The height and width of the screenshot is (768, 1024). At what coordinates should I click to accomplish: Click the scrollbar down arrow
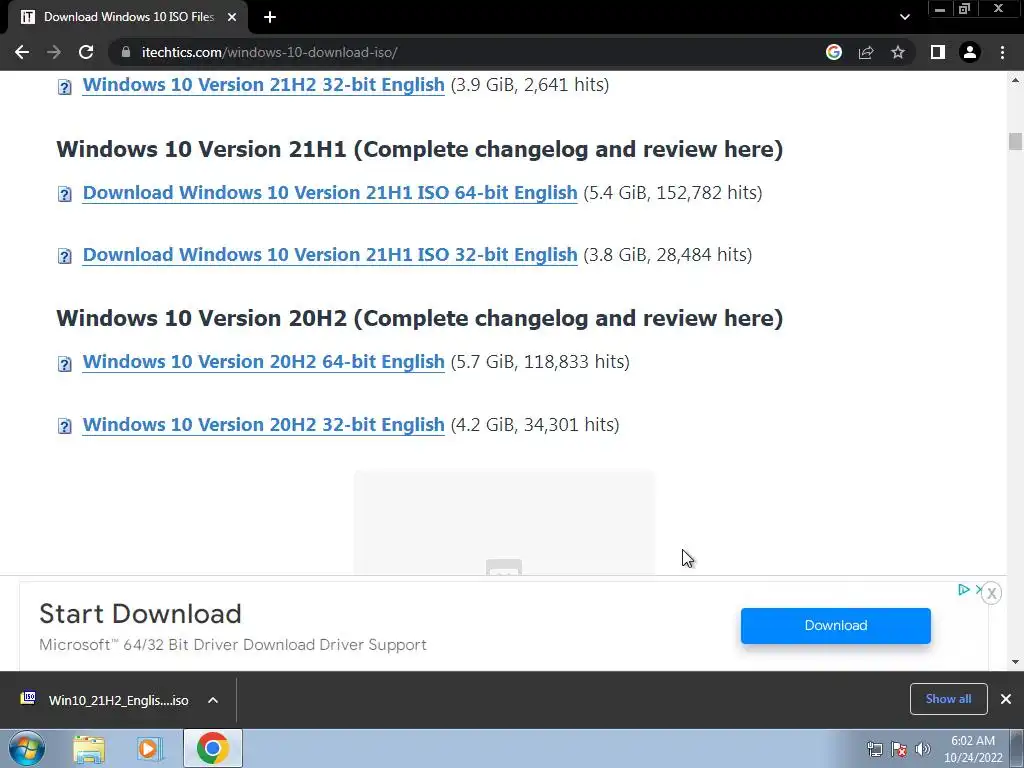1015,662
